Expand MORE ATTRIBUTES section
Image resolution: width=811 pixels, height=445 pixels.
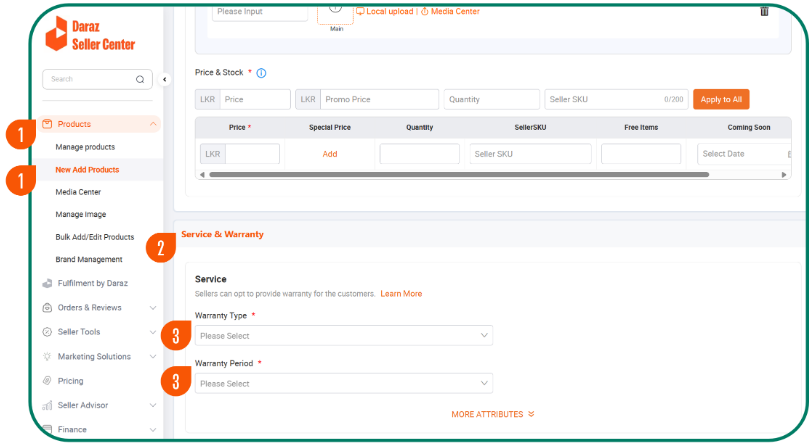tap(493, 414)
